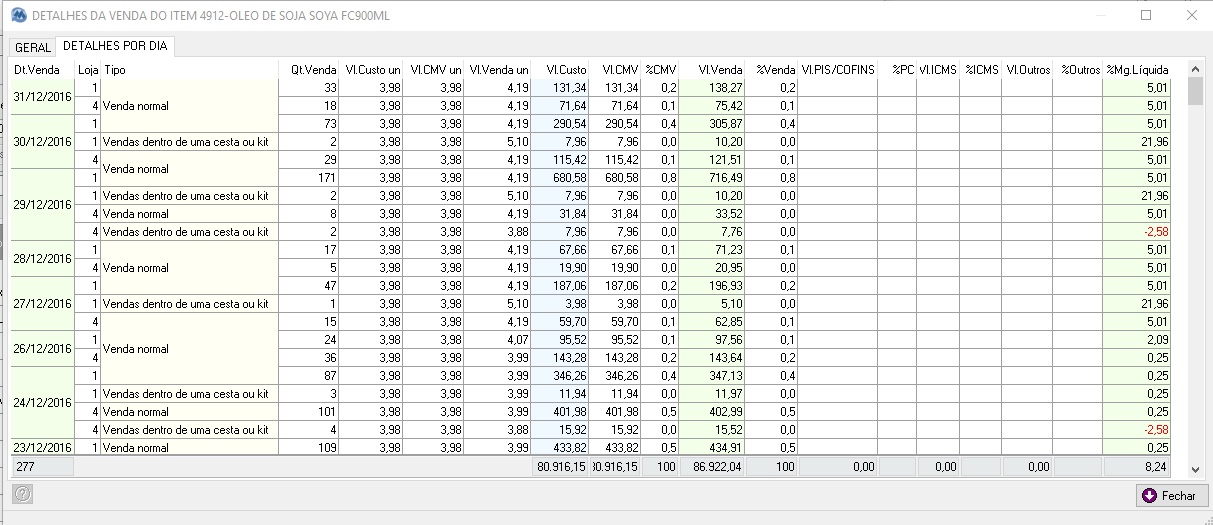1213x525 pixels.
Task: Click the quantity cell 101
Action: click(x=309, y=411)
